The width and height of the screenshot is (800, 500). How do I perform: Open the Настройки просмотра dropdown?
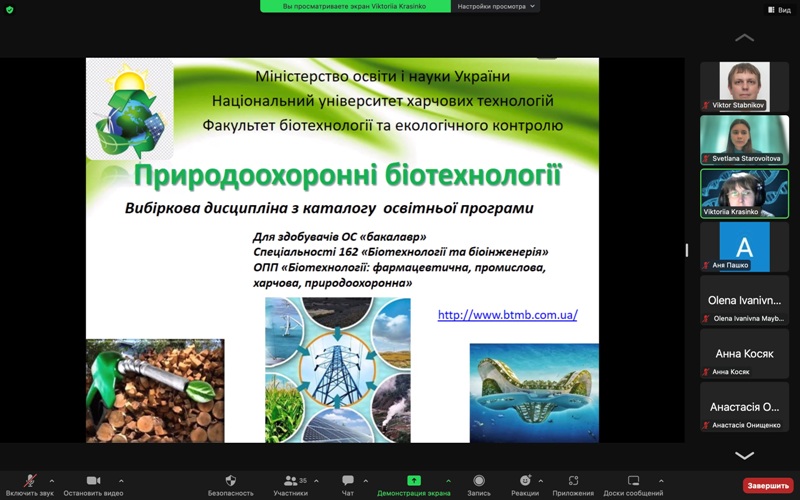(495, 6)
